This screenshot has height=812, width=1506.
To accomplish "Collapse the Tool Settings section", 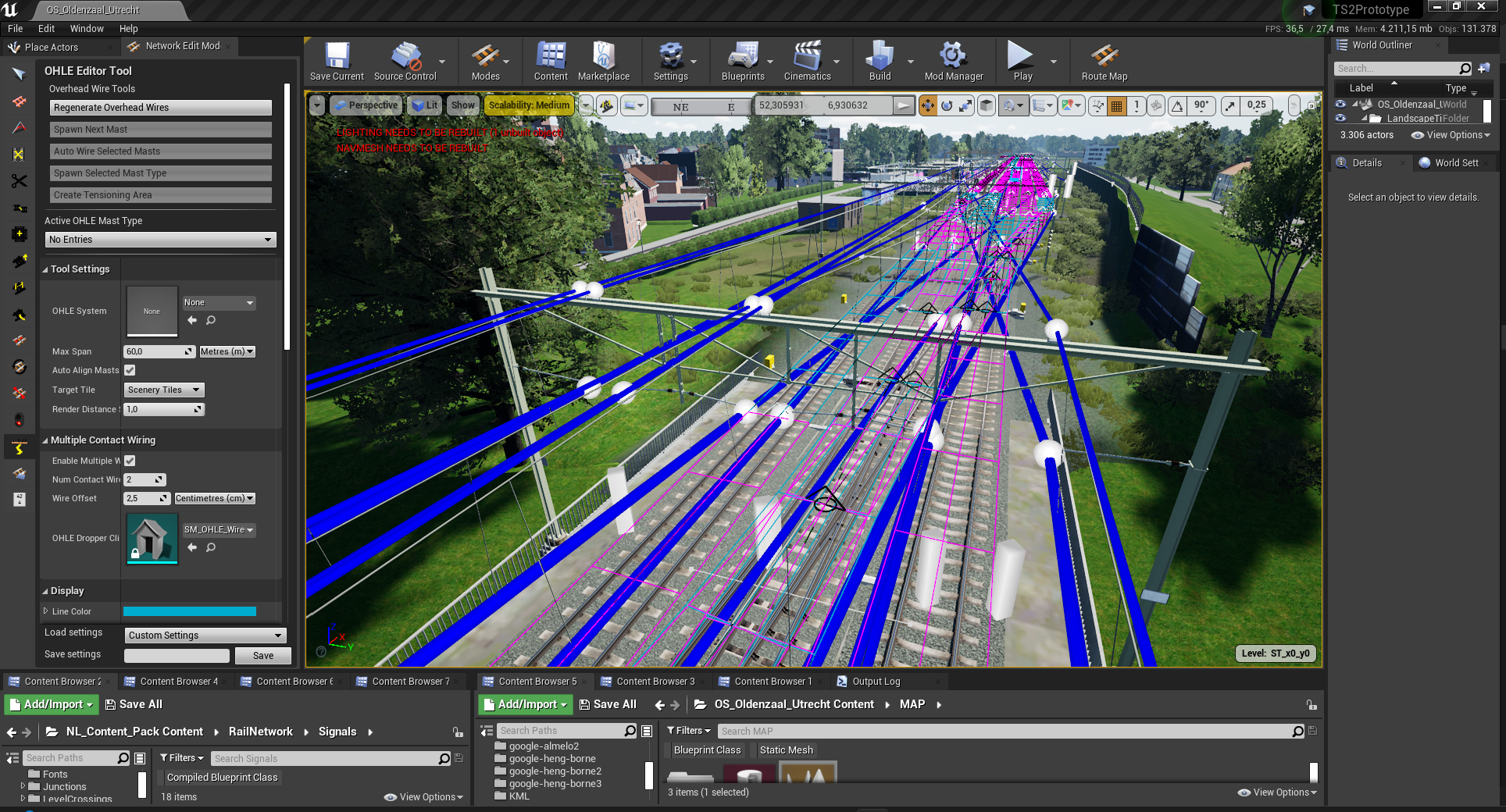I will click(45, 269).
